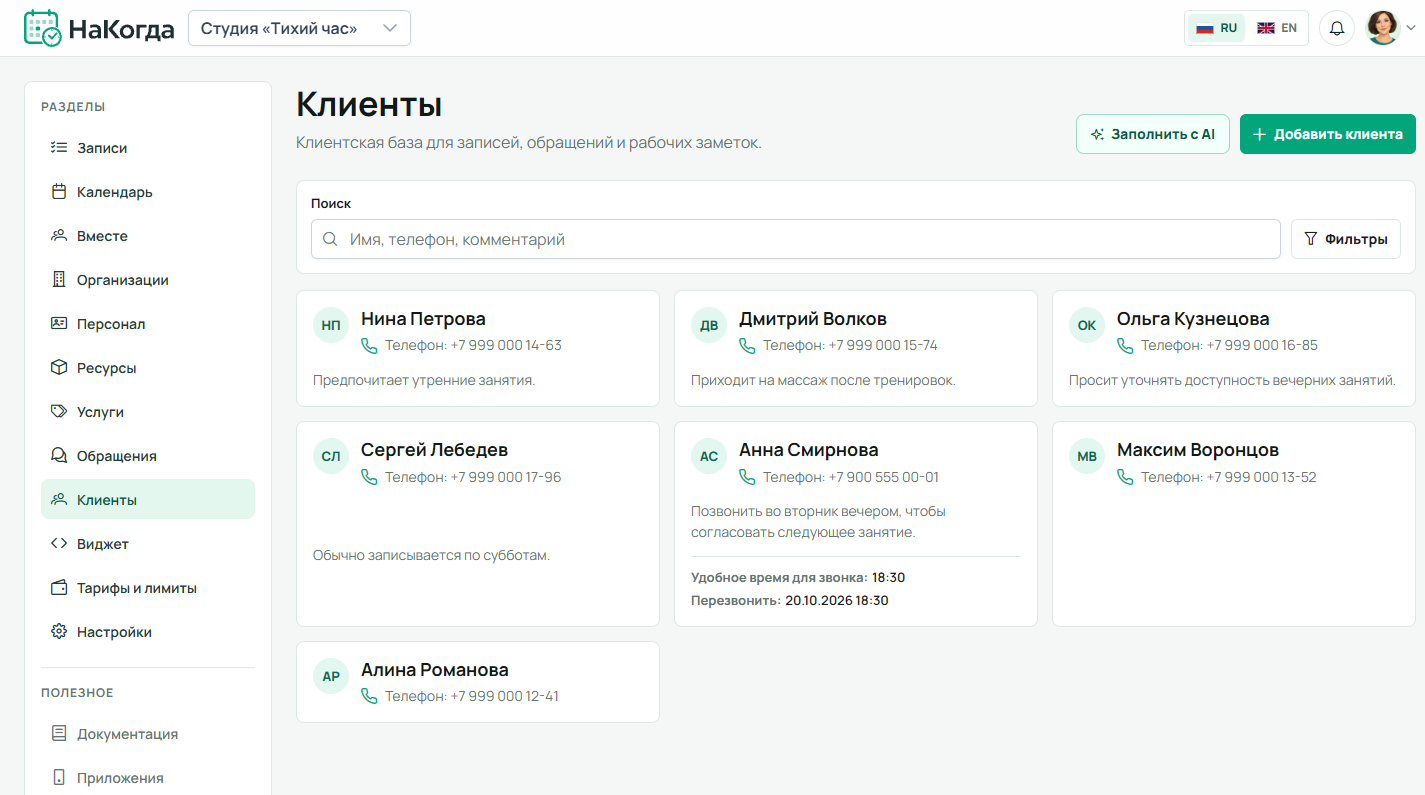This screenshot has height=795, width=1425.
Task: Open the Студия «Тихий час» dropdown
Action: [299, 28]
